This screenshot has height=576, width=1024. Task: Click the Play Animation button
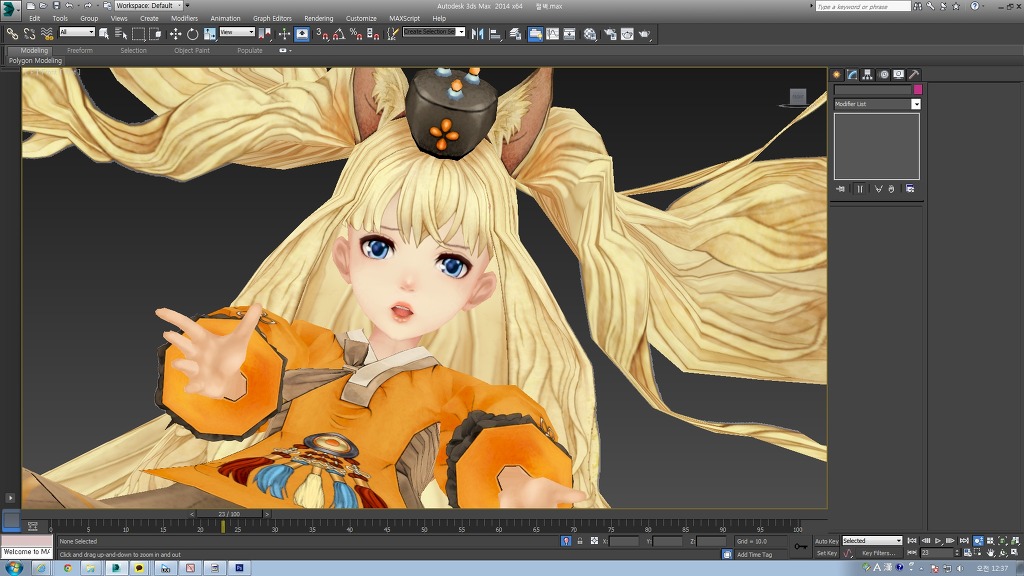[938, 541]
